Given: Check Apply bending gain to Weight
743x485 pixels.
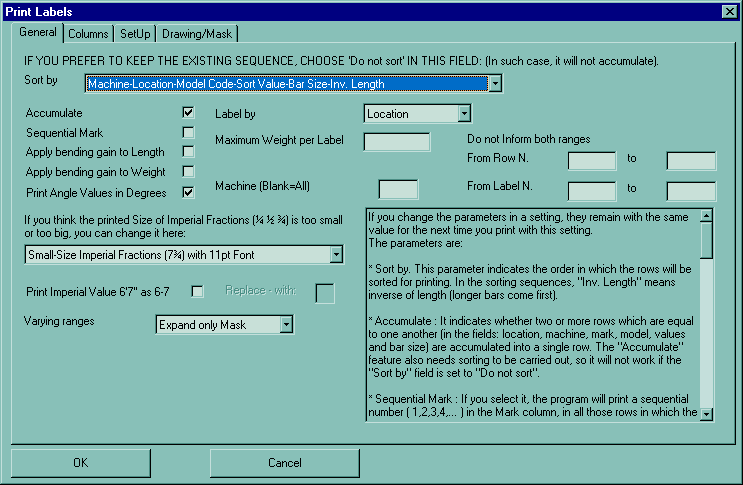Looking at the screenshot, I should click(x=188, y=172).
